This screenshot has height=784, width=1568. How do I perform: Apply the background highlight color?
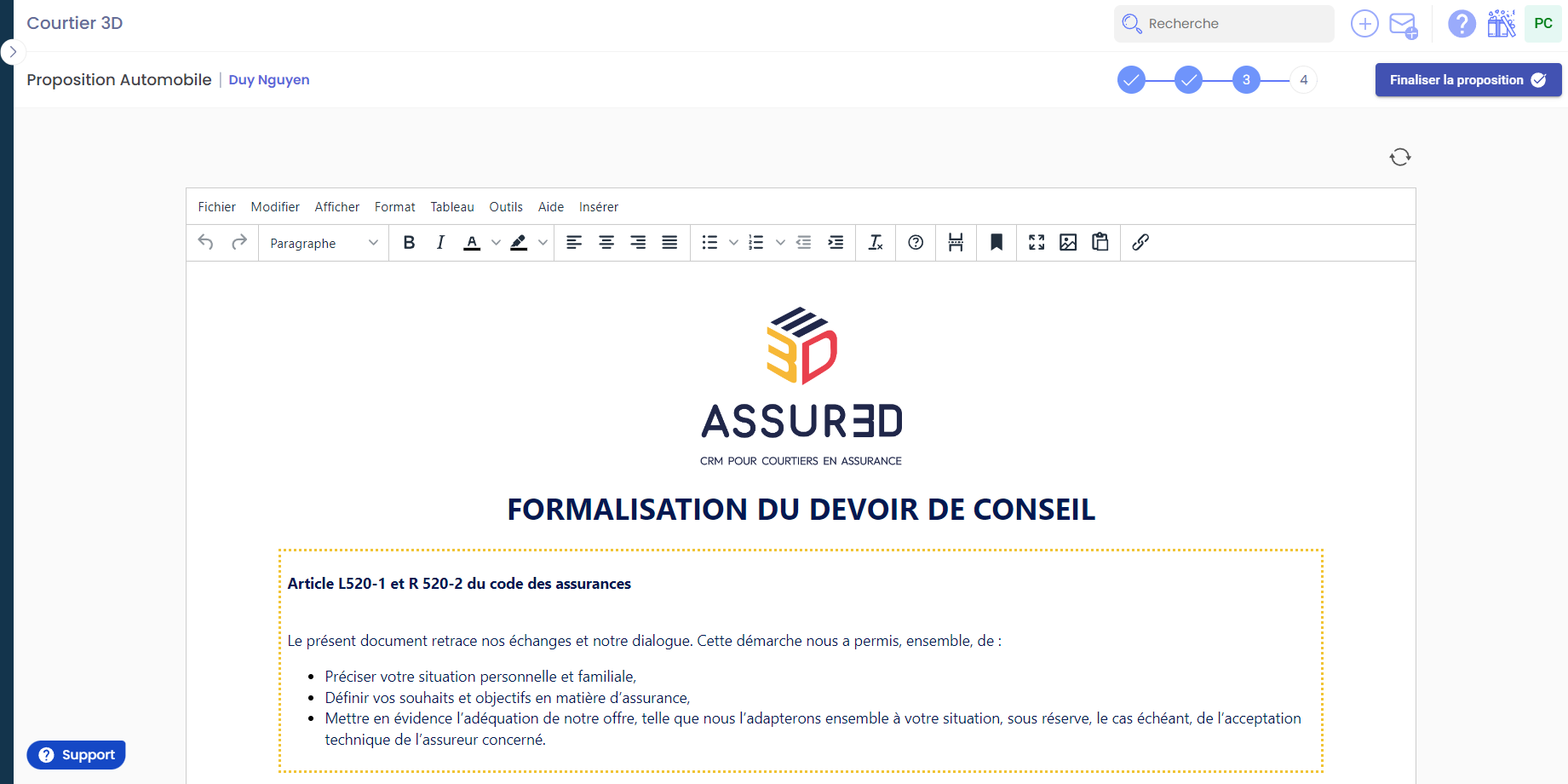[519, 243]
